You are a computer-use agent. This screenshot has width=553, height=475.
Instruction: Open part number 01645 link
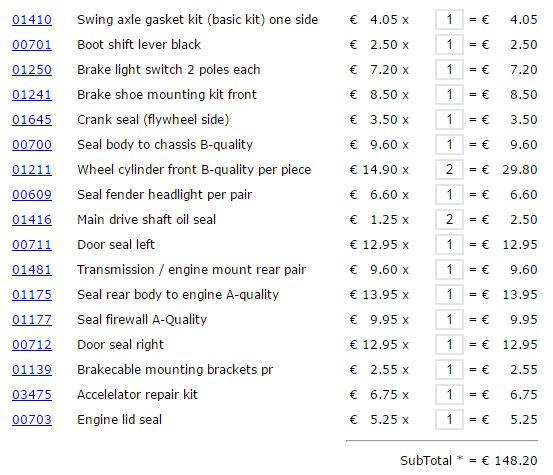32,120
